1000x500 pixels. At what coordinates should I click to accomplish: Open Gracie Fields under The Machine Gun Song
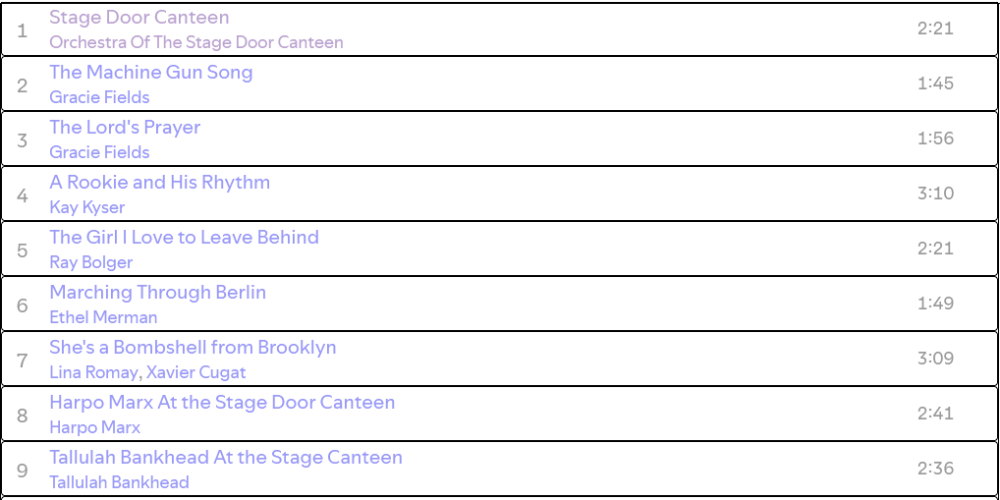click(x=100, y=98)
